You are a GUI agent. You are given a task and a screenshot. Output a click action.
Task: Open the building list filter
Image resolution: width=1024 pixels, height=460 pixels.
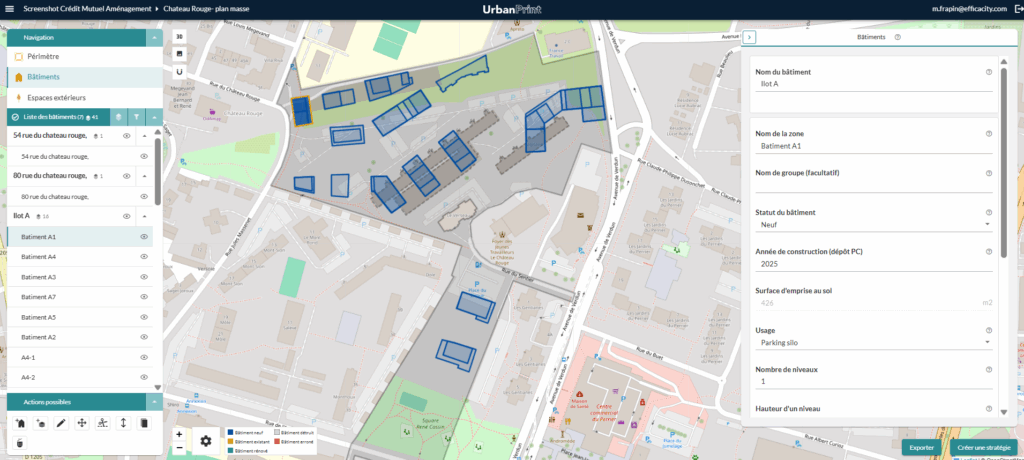click(137, 117)
